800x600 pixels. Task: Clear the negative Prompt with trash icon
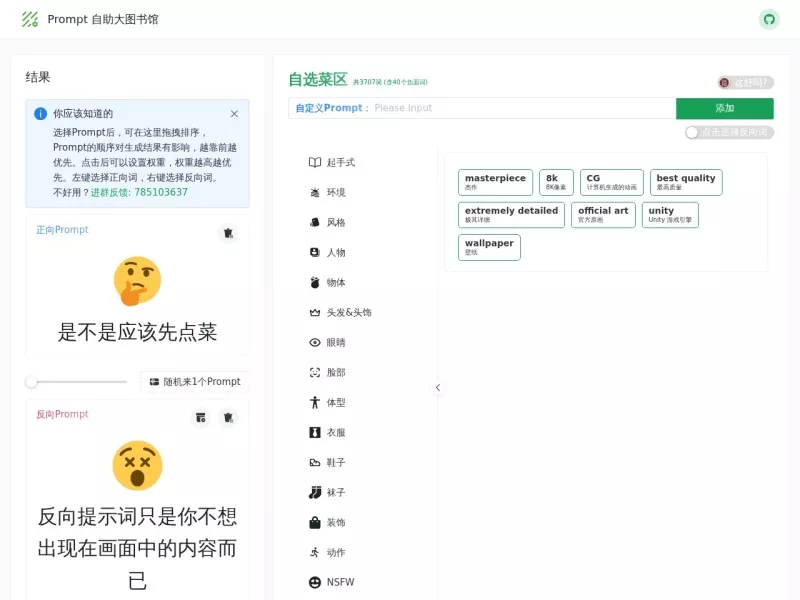point(228,418)
